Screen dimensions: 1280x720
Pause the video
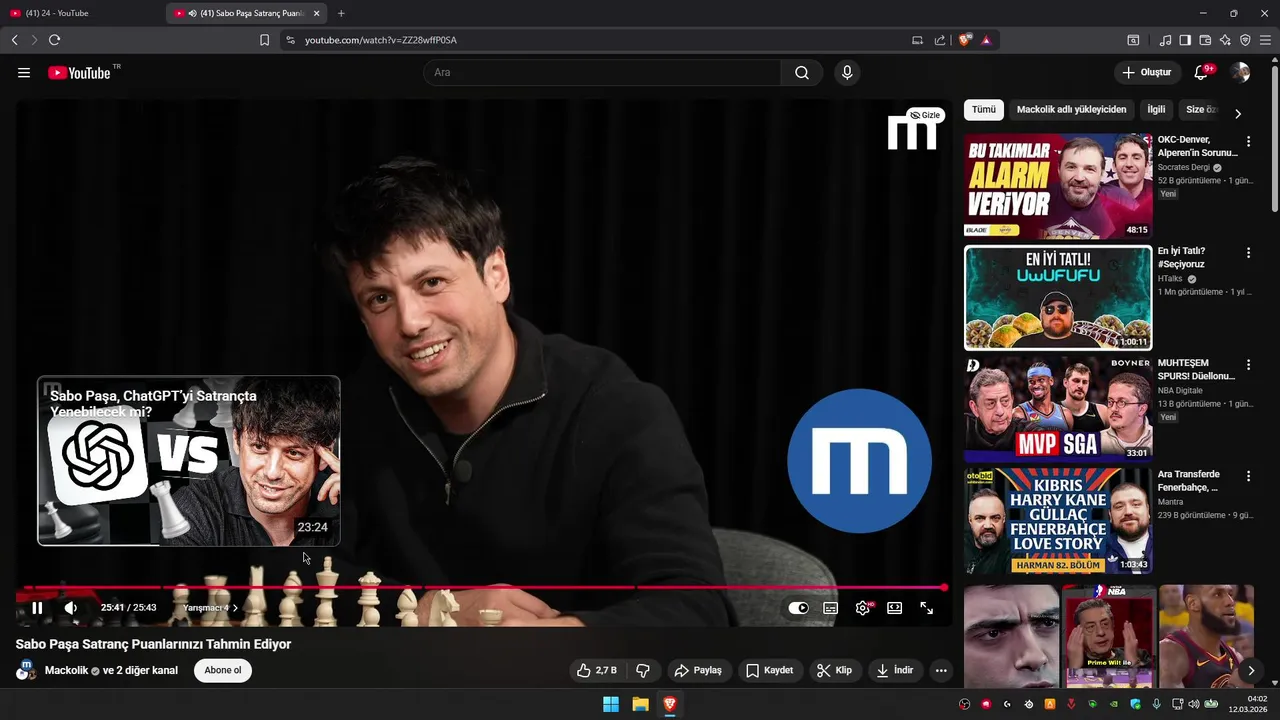(37, 608)
